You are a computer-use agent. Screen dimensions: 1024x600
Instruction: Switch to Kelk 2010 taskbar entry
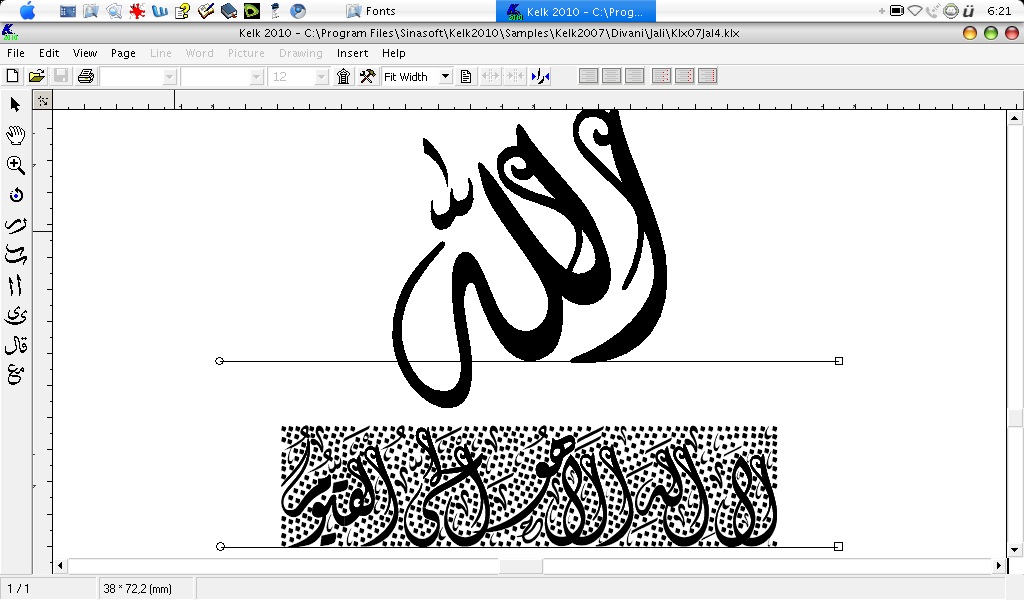[x=576, y=11]
